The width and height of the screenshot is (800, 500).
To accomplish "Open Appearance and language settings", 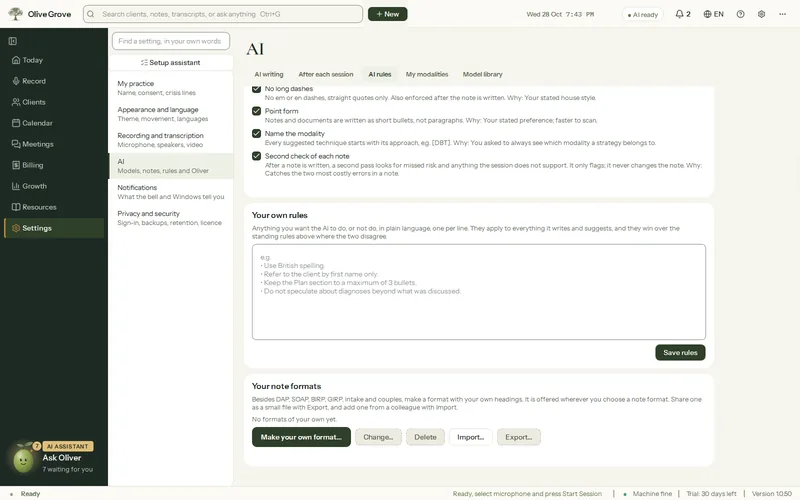I will click(171, 114).
